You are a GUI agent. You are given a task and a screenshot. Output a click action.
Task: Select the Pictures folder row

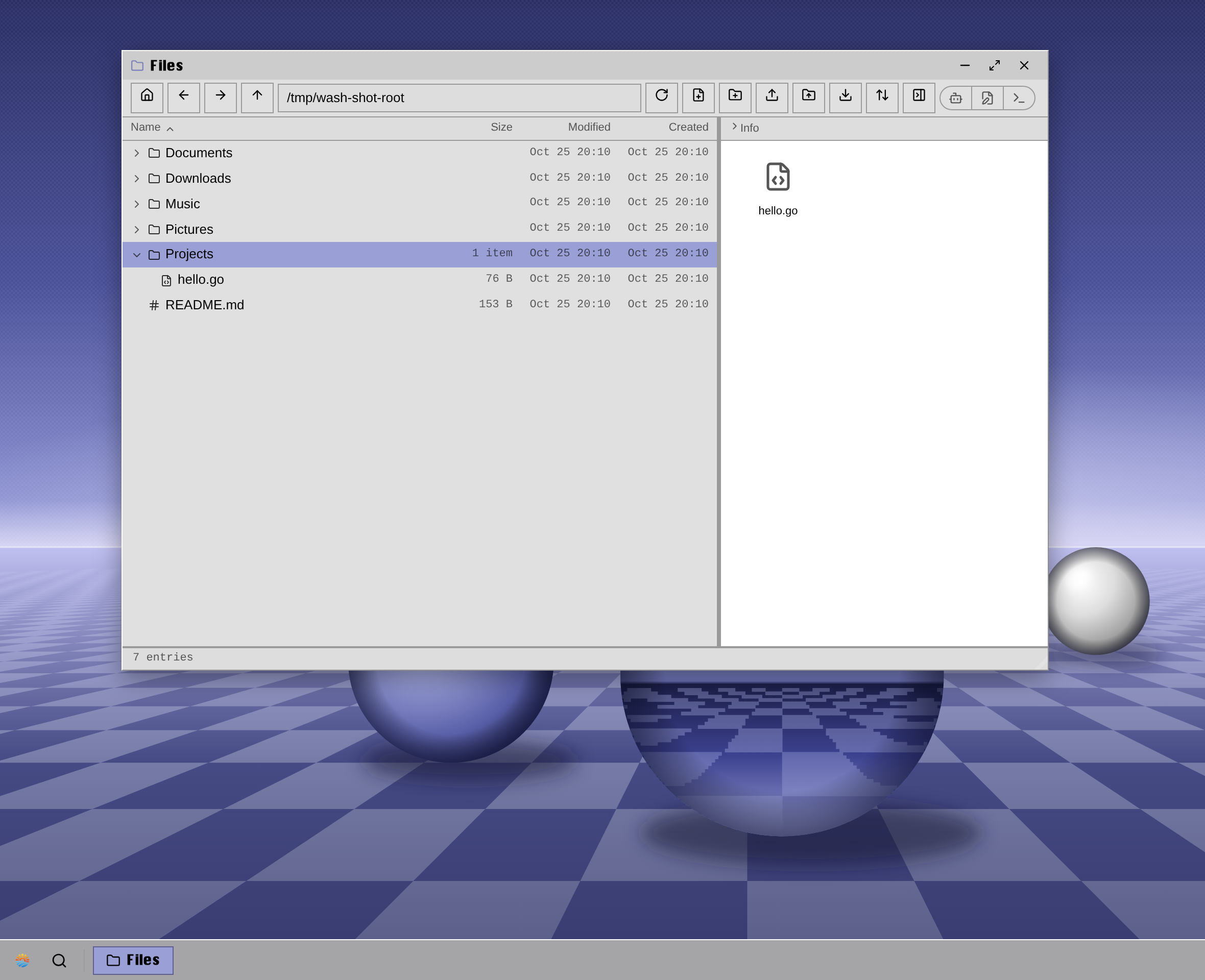[420, 229]
